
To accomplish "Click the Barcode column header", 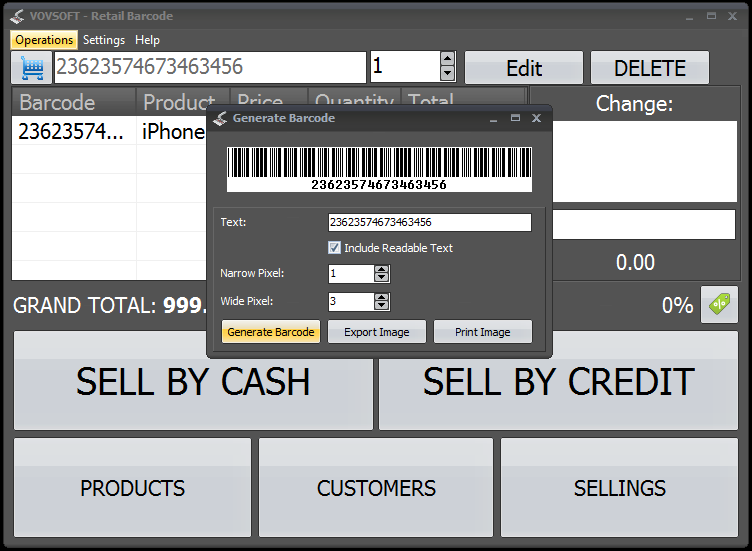I will click(x=74, y=102).
